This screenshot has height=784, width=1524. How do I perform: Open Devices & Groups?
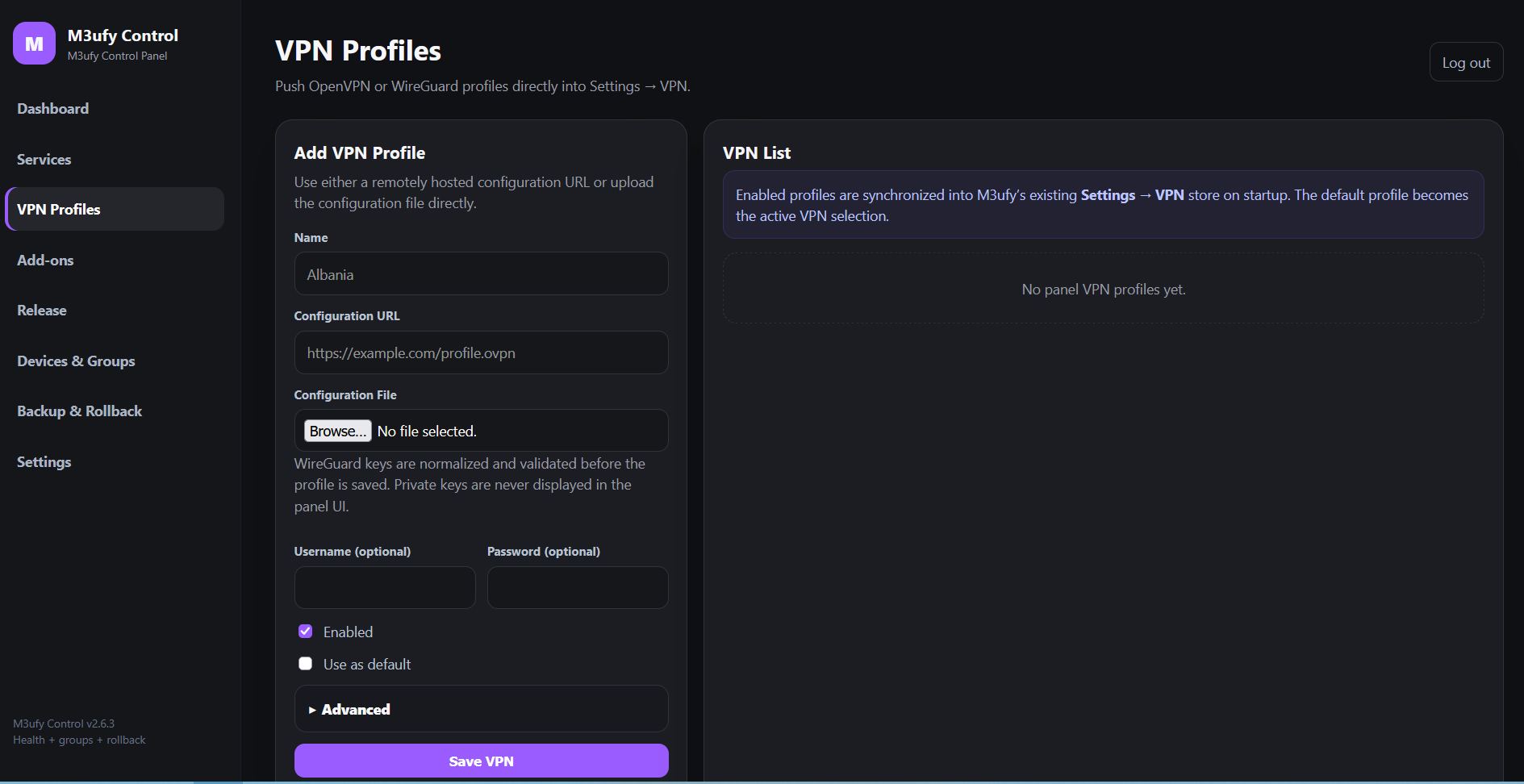[x=76, y=361]
